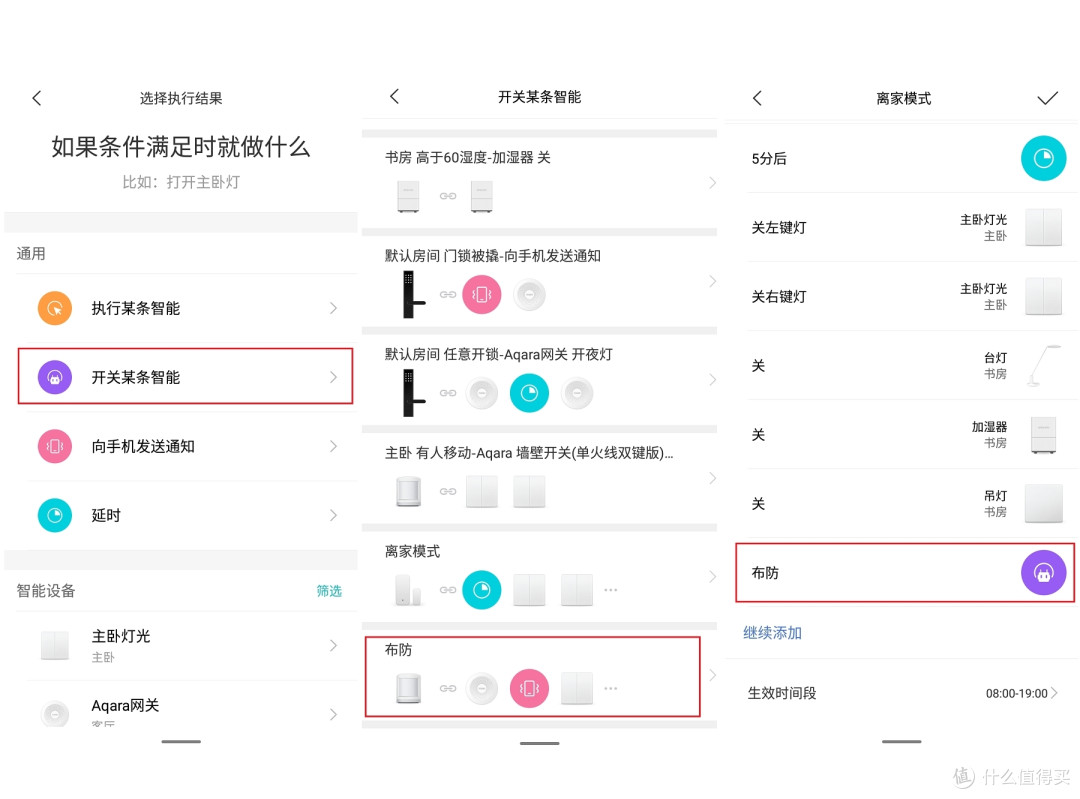Screen dimensions: 1080x799
Task: Tap door lock icon in 任意开锁 automation
Action: tap(413, 393)
